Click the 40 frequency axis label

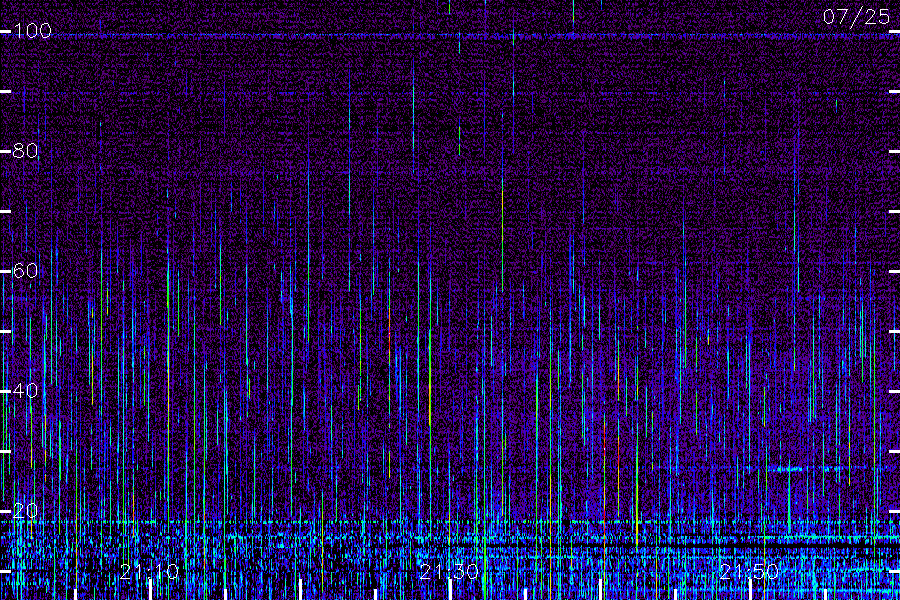25,390
